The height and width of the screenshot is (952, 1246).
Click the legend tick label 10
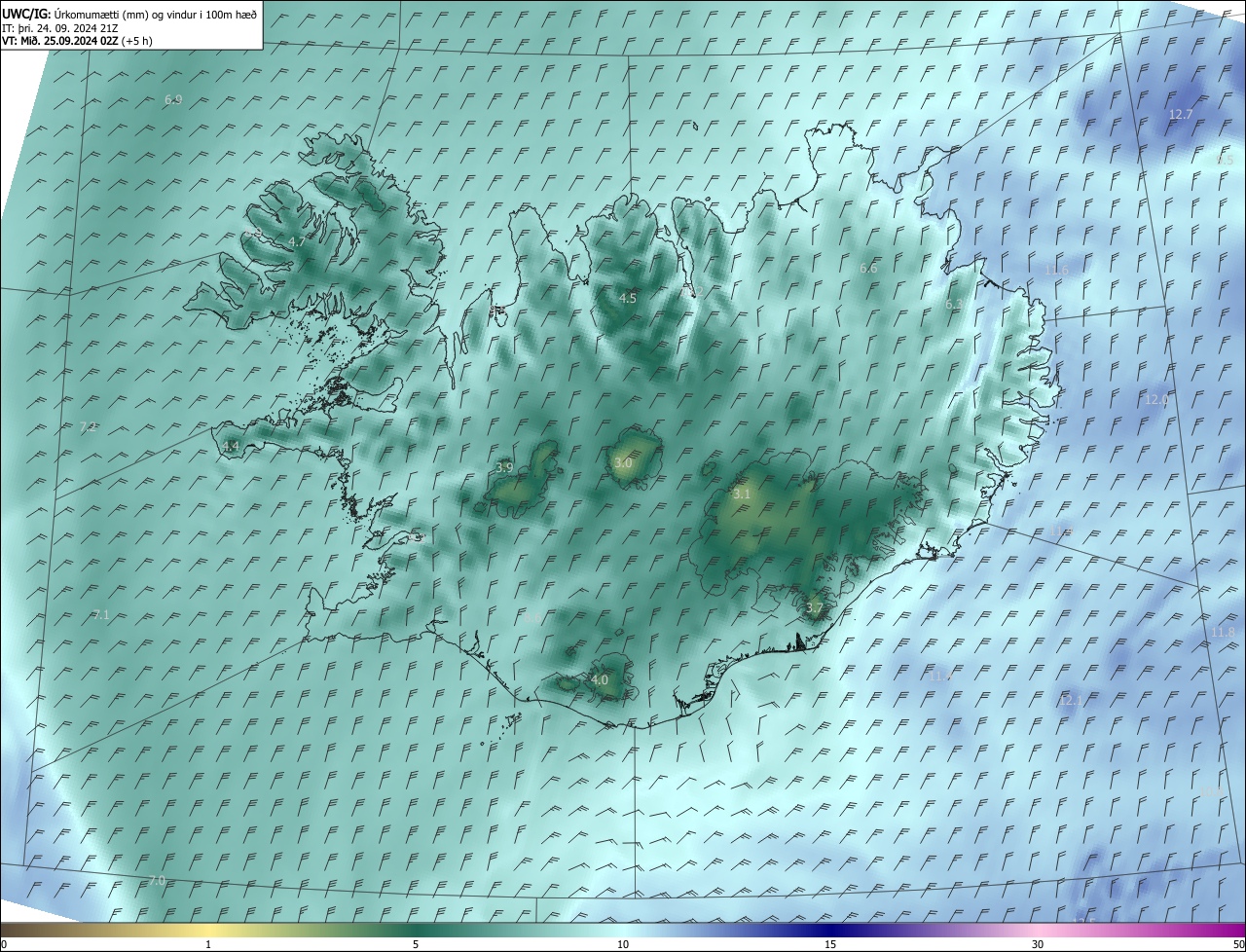pos(623,944)
